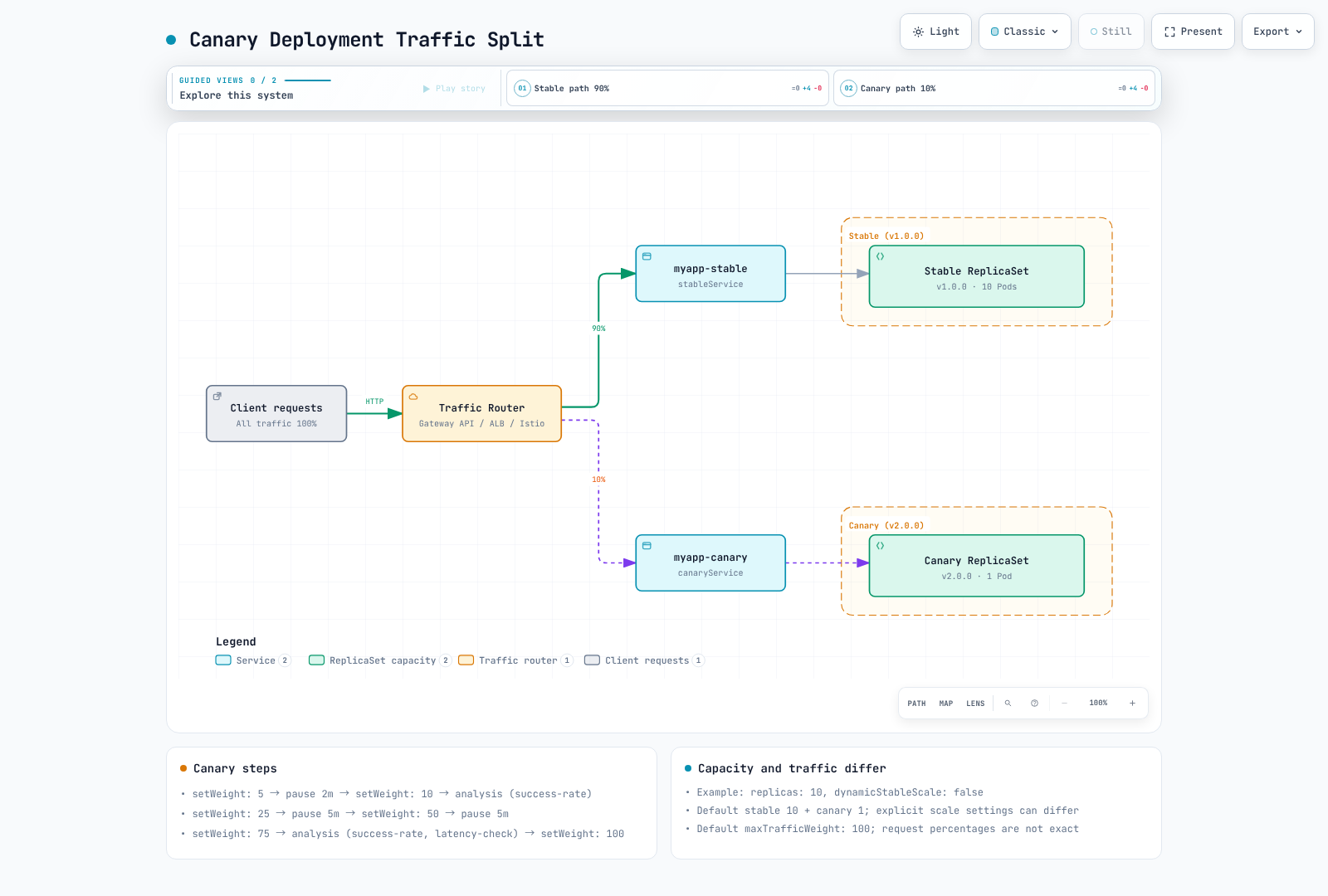Open the help question-mark icon
This screenshot has height=896, width=1328.
click(1034, 704)
